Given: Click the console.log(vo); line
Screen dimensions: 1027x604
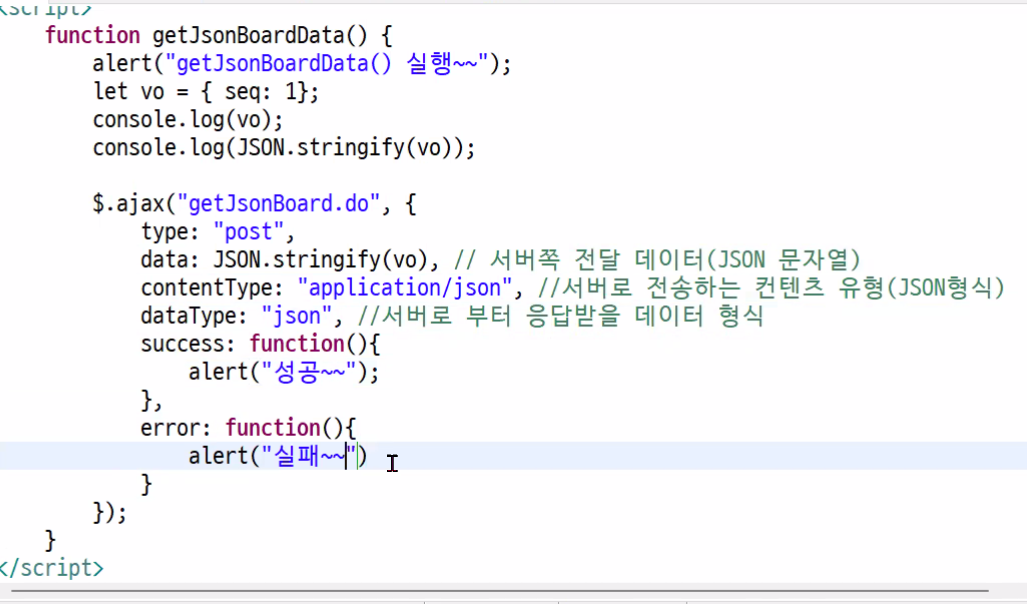Looking at the screenshot, I should [x=188, y=120].
